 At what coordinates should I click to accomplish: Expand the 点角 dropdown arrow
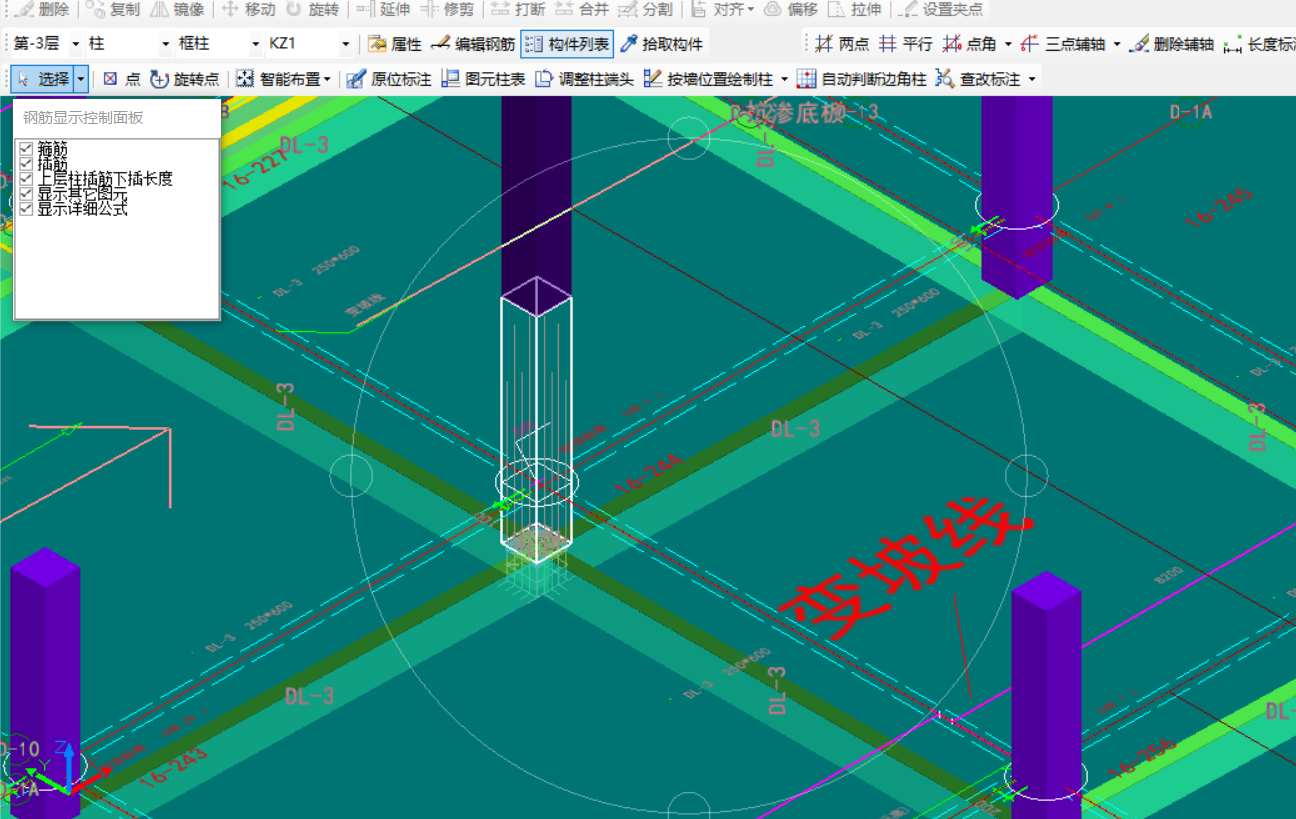tap(1008, 44)
